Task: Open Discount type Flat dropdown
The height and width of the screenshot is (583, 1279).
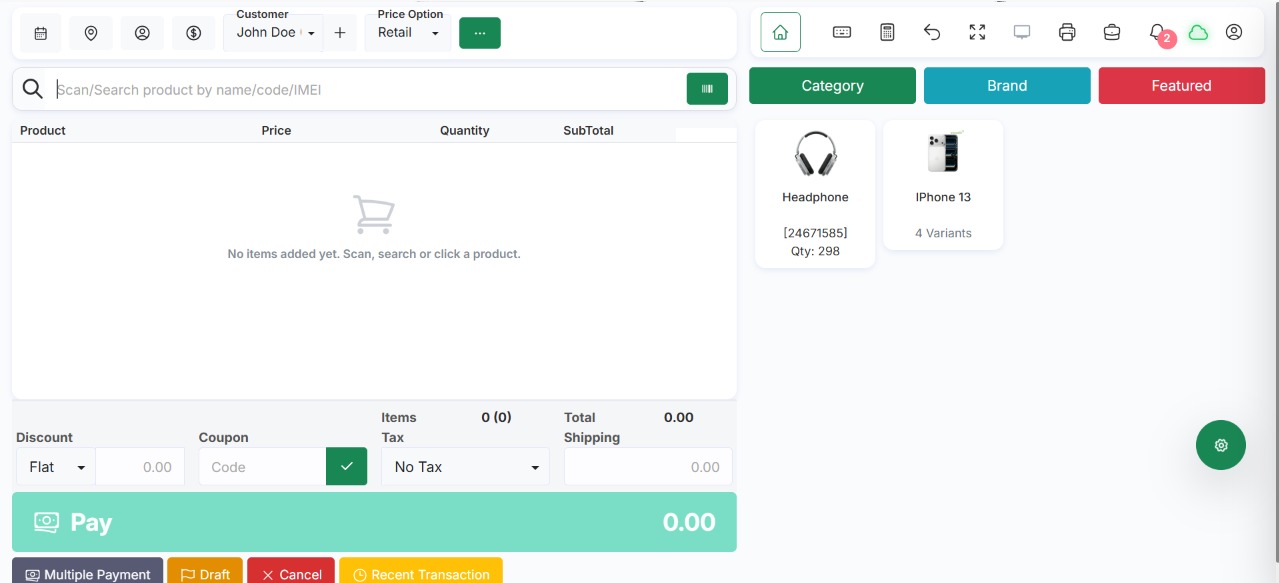Action: pyautogui.click(x=56, y=467)
